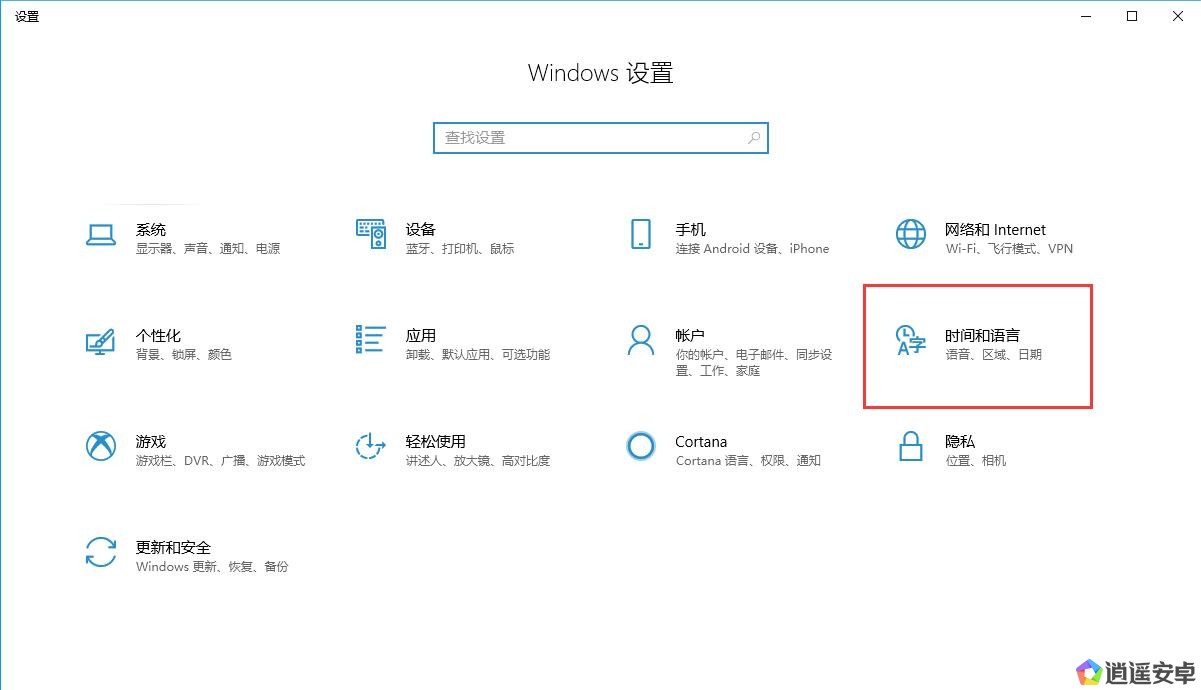Open the Devices keyboard-speaker icon

tap(371, 234)
